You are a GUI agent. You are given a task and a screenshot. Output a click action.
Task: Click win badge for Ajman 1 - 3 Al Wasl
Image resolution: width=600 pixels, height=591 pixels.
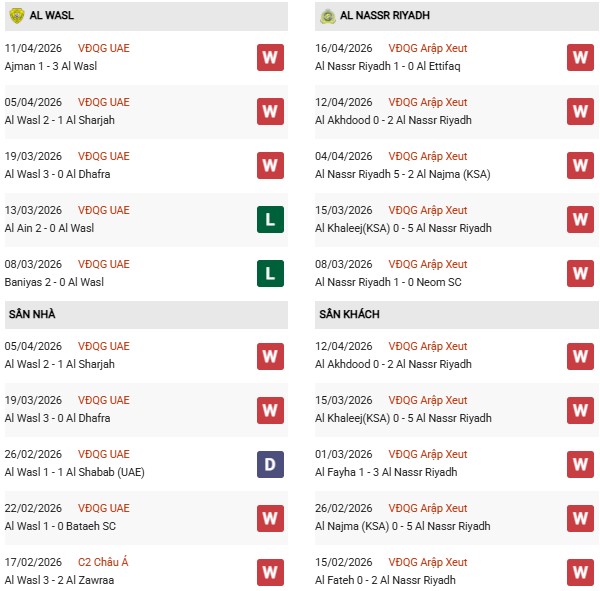coord(270,57)
